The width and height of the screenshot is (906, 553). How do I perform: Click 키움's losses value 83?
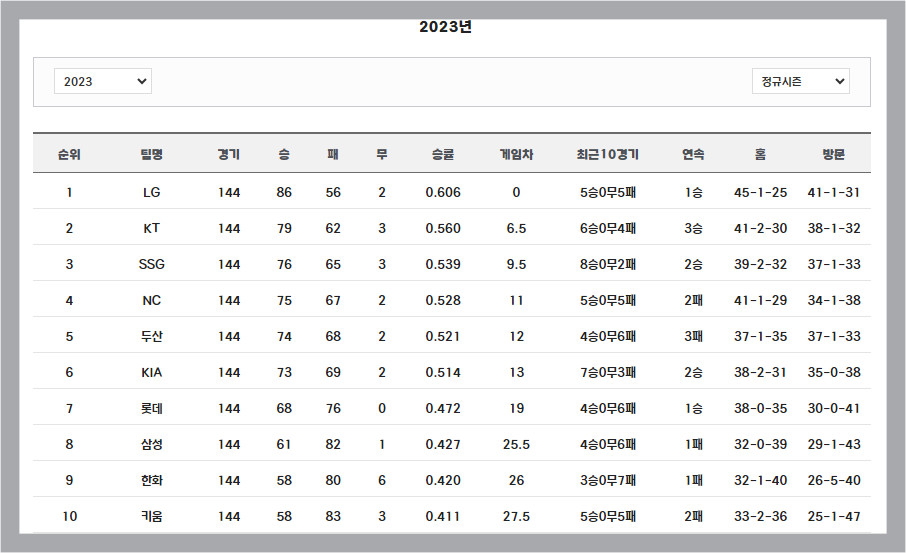pyautogui.click(x=333, y=517)
